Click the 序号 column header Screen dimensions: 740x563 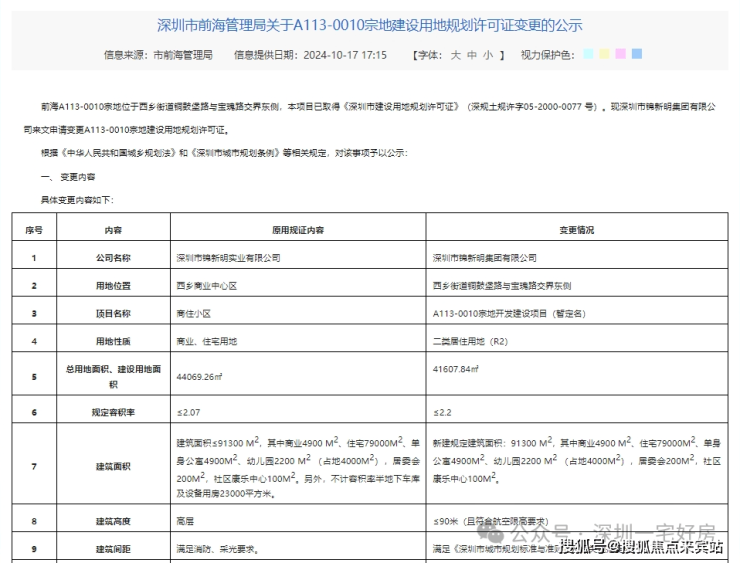tap(34, 229)
